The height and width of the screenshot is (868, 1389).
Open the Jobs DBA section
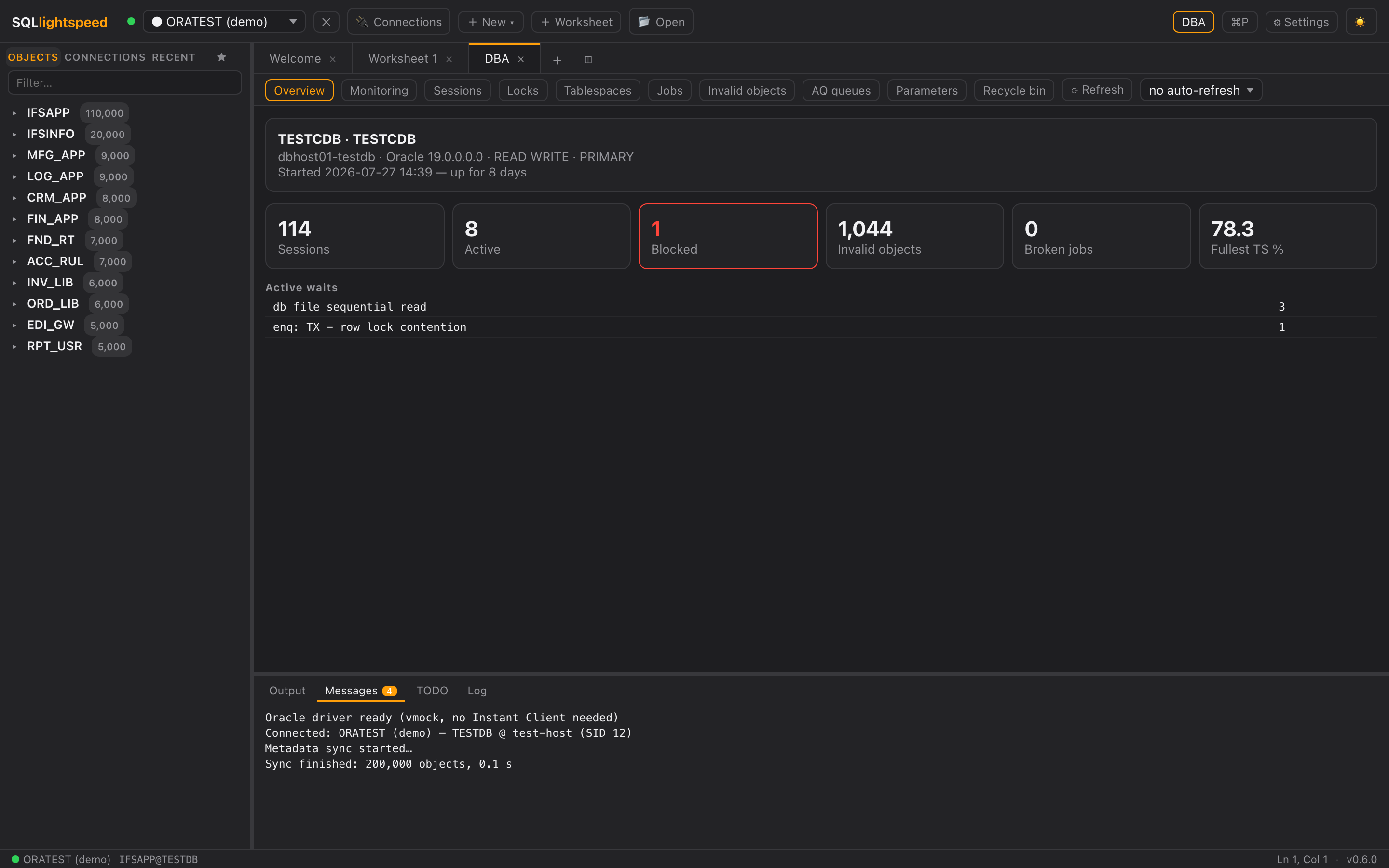[670, 91]
